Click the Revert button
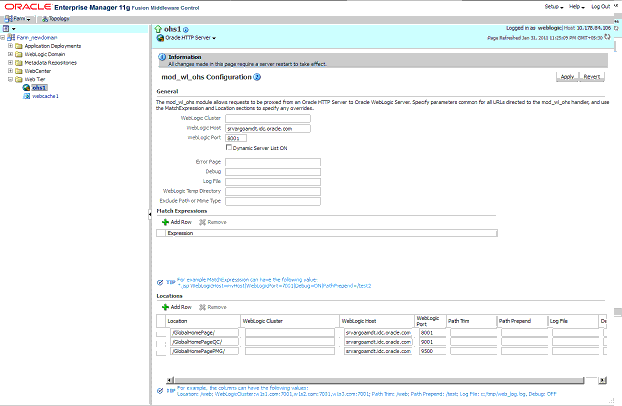 coord(591,77)
